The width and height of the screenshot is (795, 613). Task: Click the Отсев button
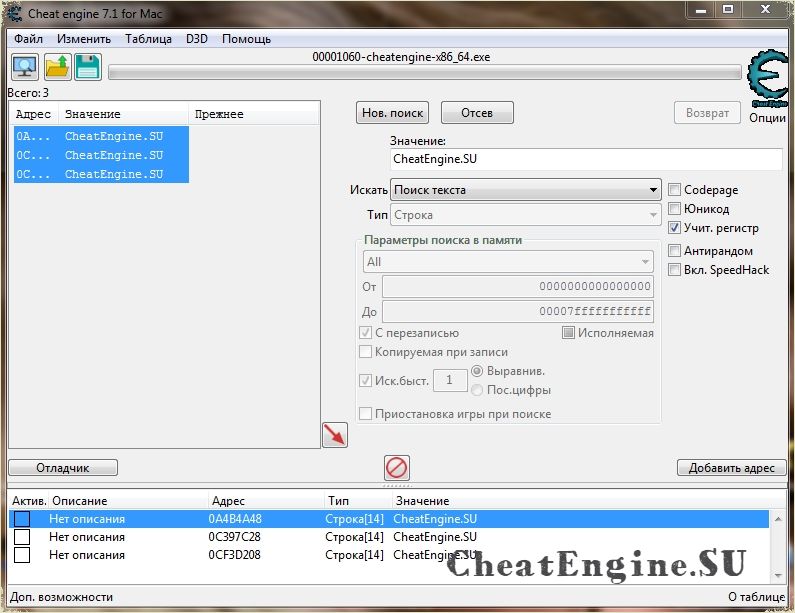(477, 113)
